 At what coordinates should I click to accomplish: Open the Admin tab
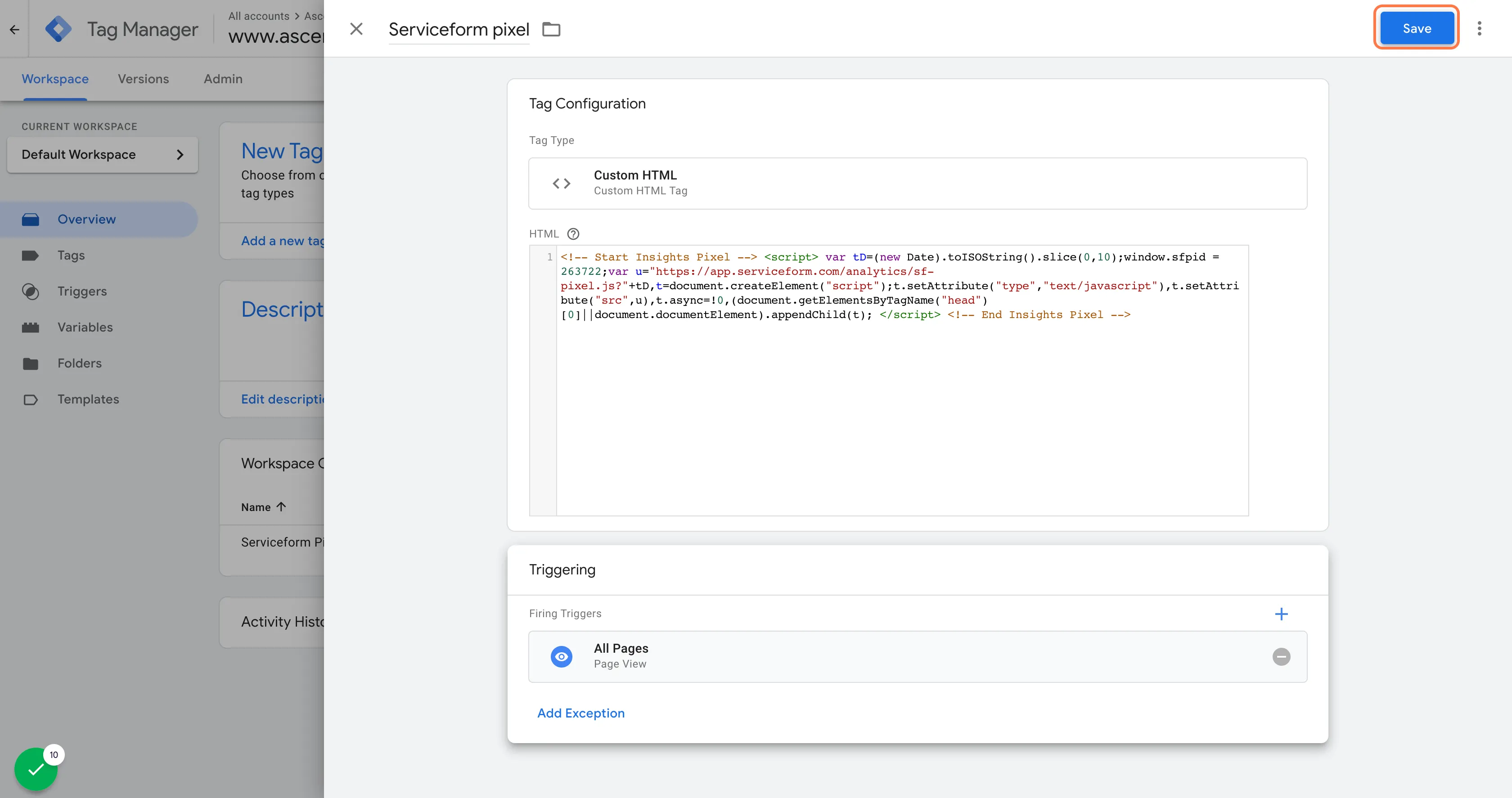[222, 79]
